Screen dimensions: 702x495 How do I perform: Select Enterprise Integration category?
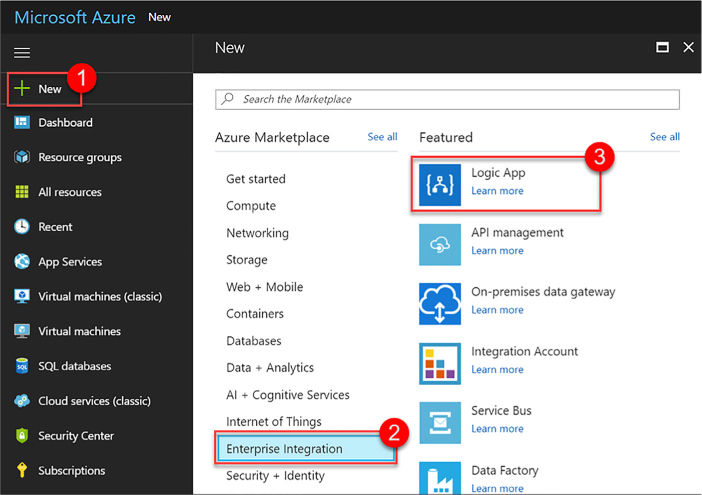[306, 448]
